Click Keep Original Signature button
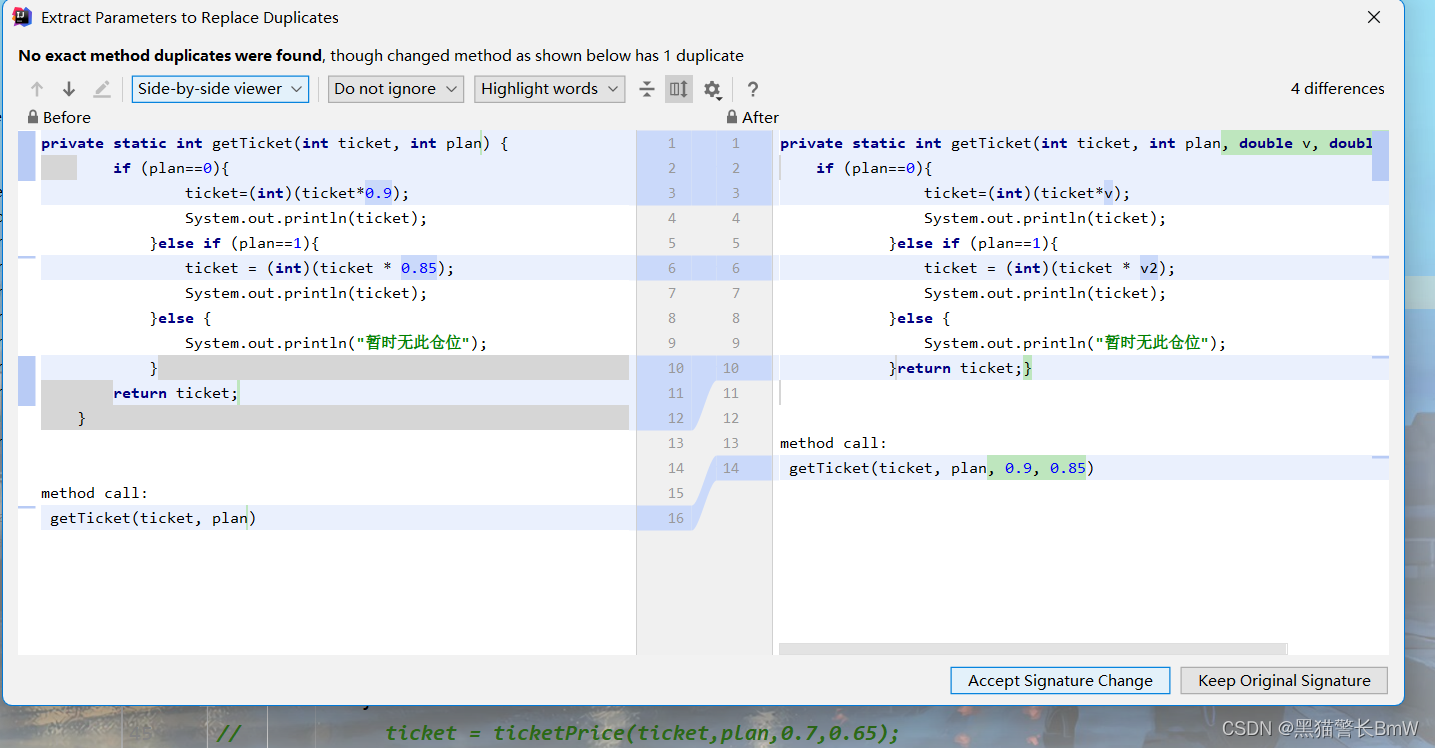This screenshot has width=1435, height=748. click(x=1284, y=680)
